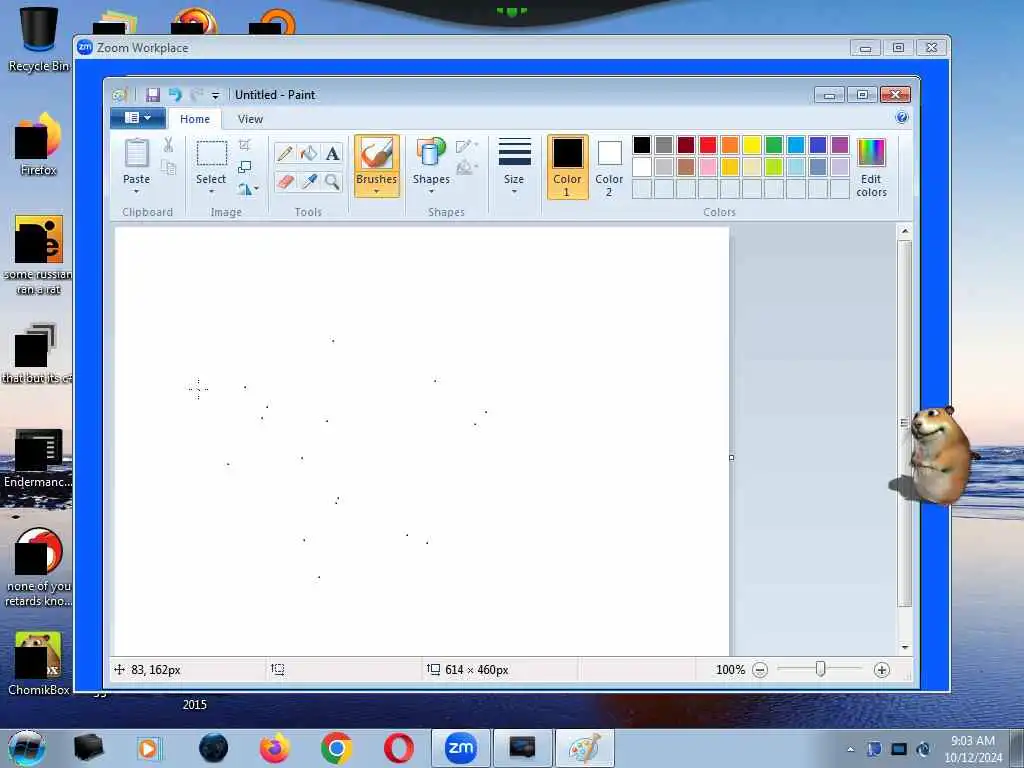1024x768 pixels.
Task: Open the Firefox desktop shortcut
Action: [39, 144]
